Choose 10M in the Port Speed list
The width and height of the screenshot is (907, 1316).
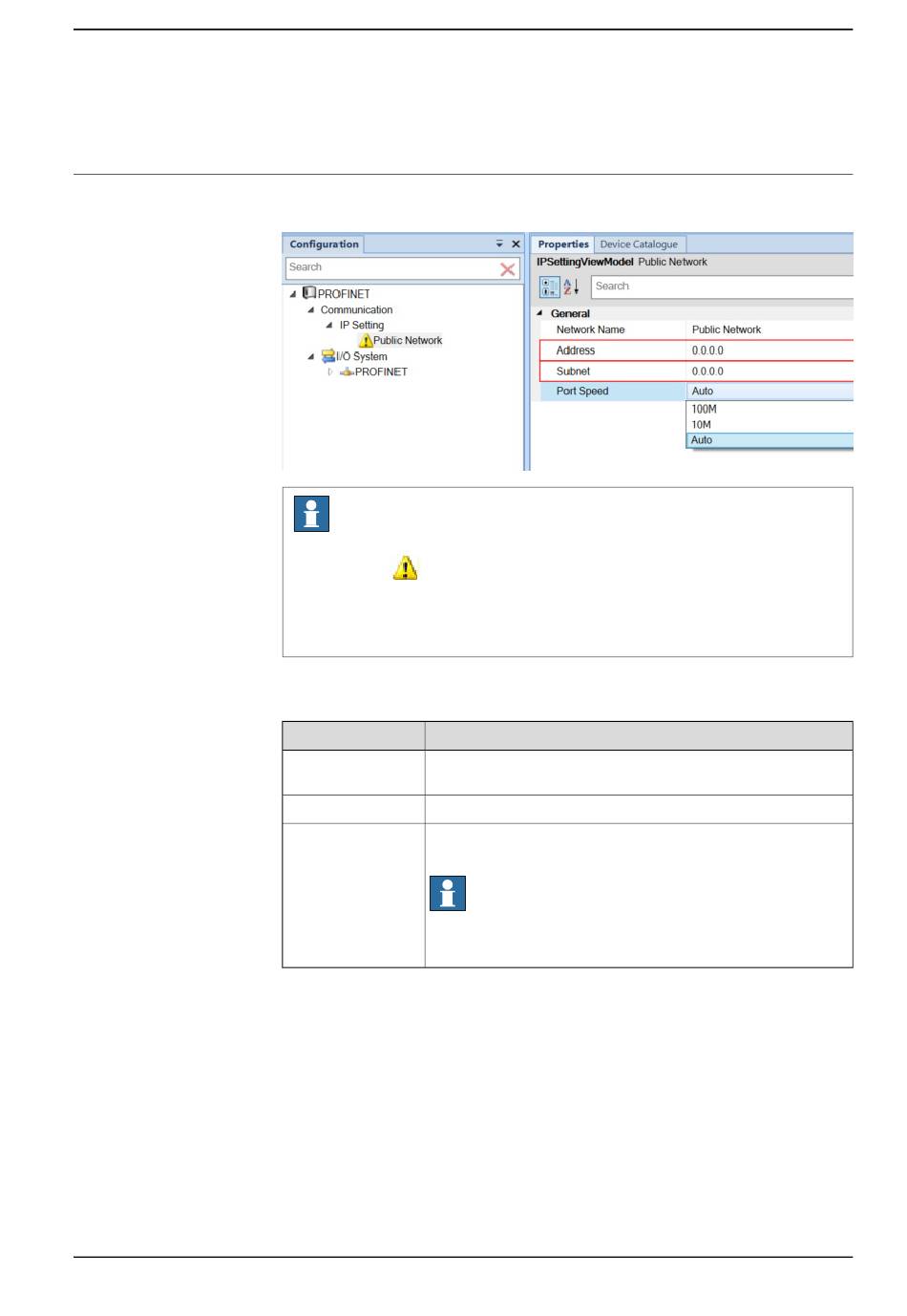(x=770, y=424)
